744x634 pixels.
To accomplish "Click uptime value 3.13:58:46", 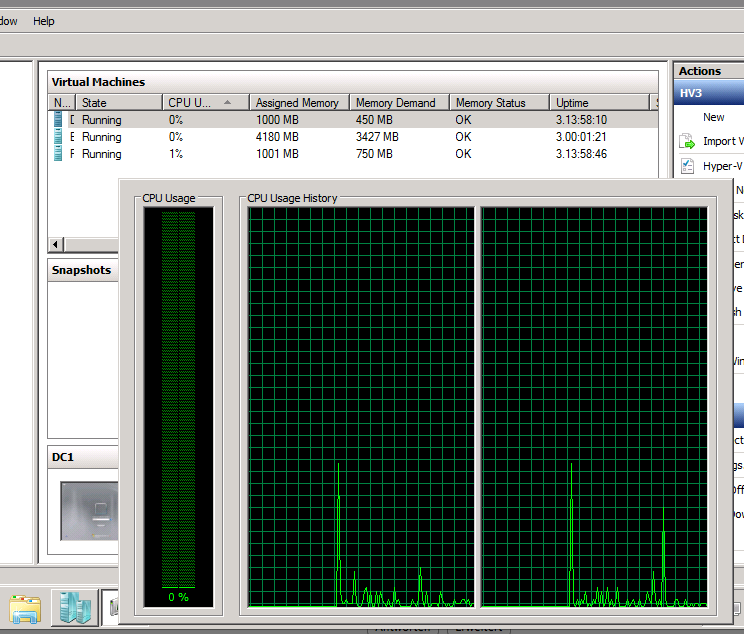I will 581,154.
